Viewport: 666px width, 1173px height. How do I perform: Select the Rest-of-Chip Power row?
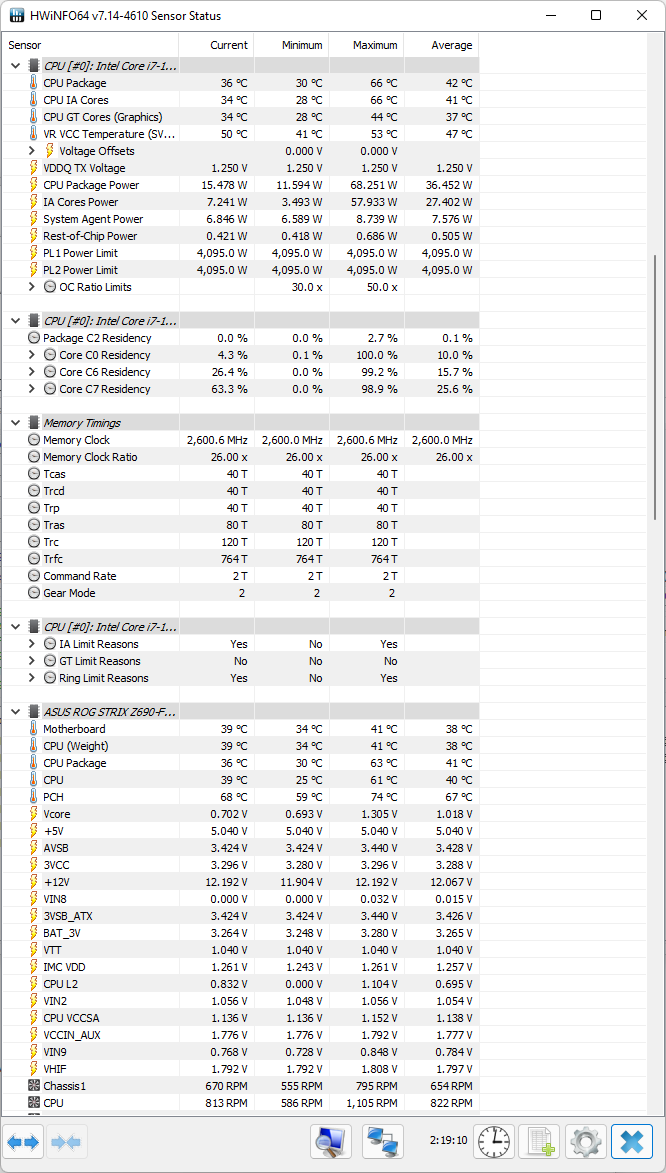tap(240, 236)
